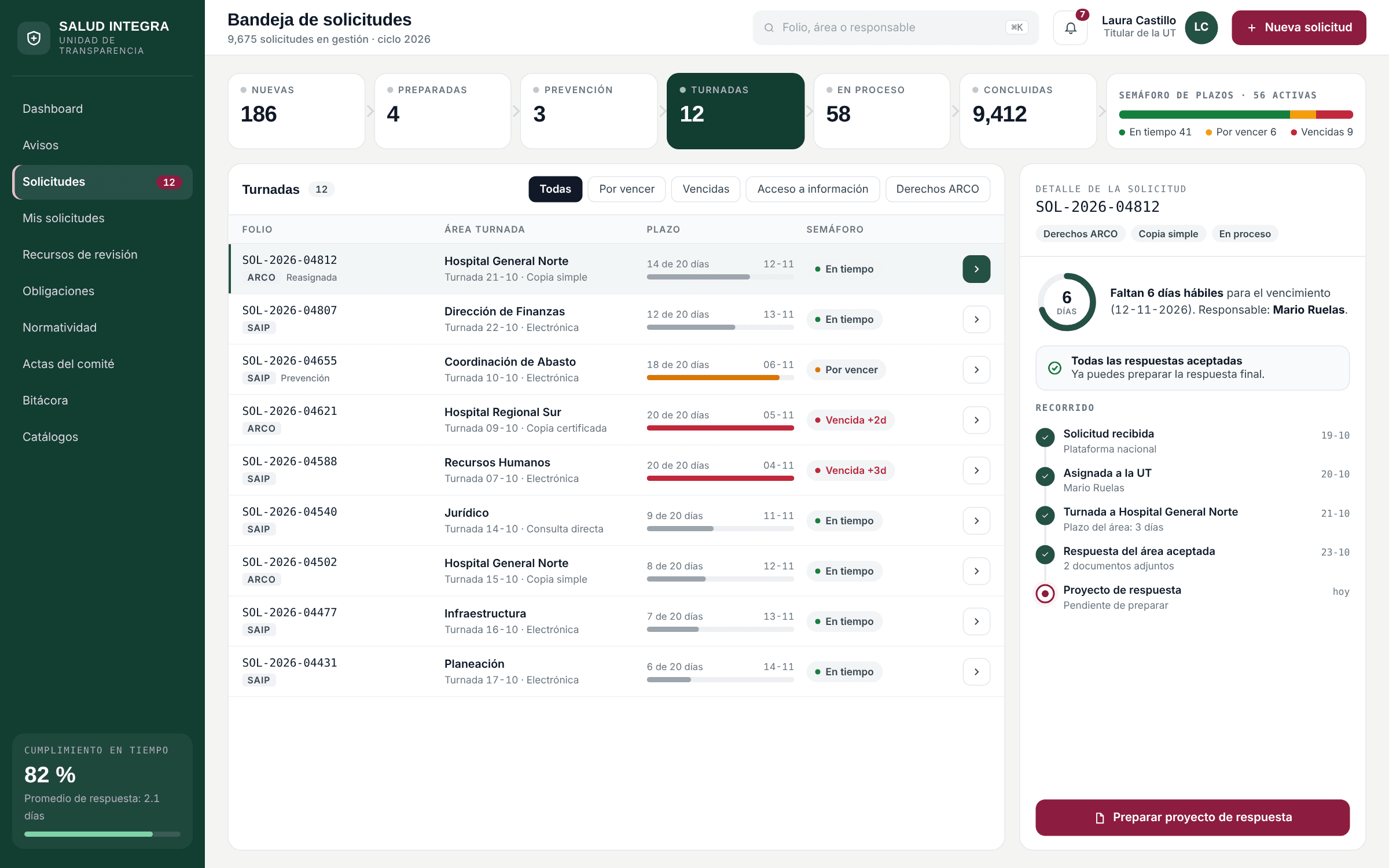
Task: Open the notifications bell
Action: tap(1071, 28)
